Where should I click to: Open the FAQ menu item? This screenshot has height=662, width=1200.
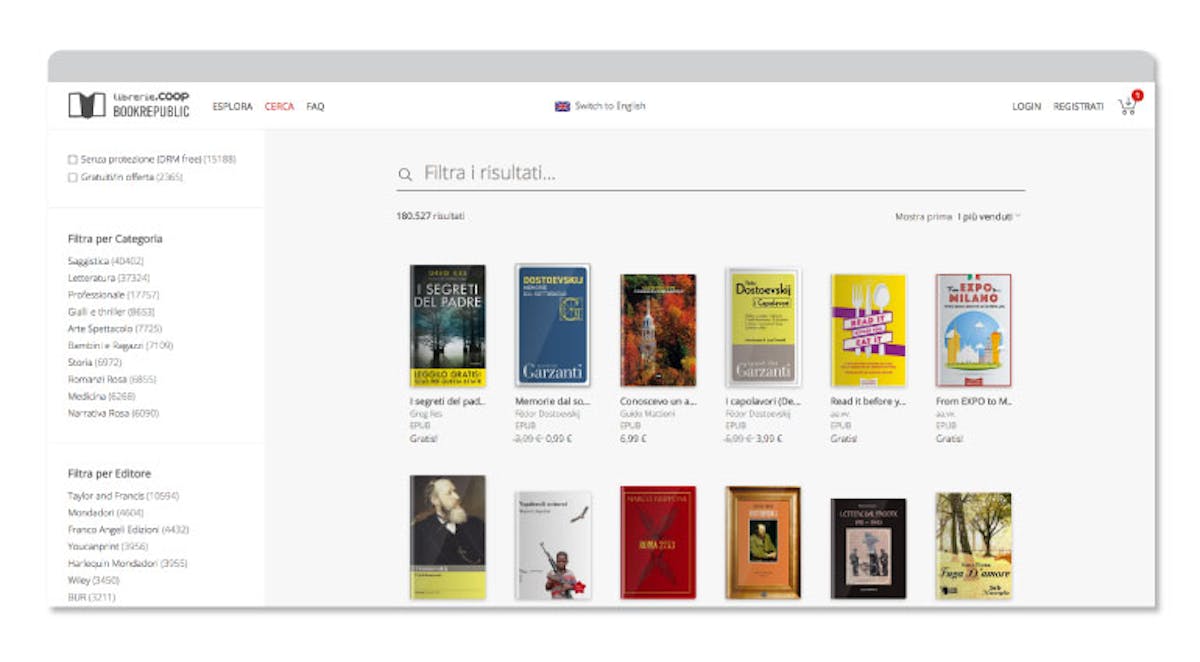tap(315, 106)
